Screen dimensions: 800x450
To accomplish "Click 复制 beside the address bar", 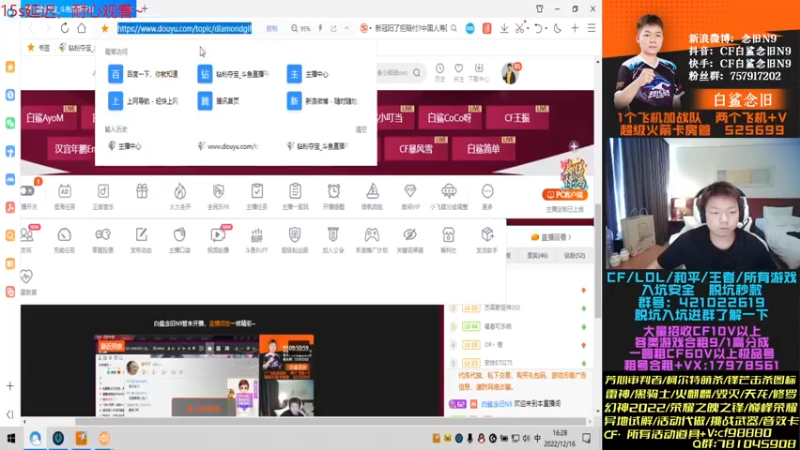I will click(x=272, y=29).
